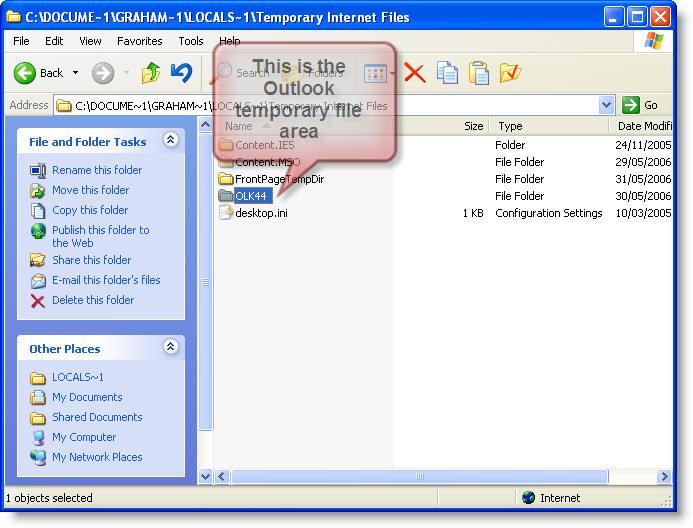Click Rename this folder link
The width and height of the screenshot is (693, 528).
97,170
